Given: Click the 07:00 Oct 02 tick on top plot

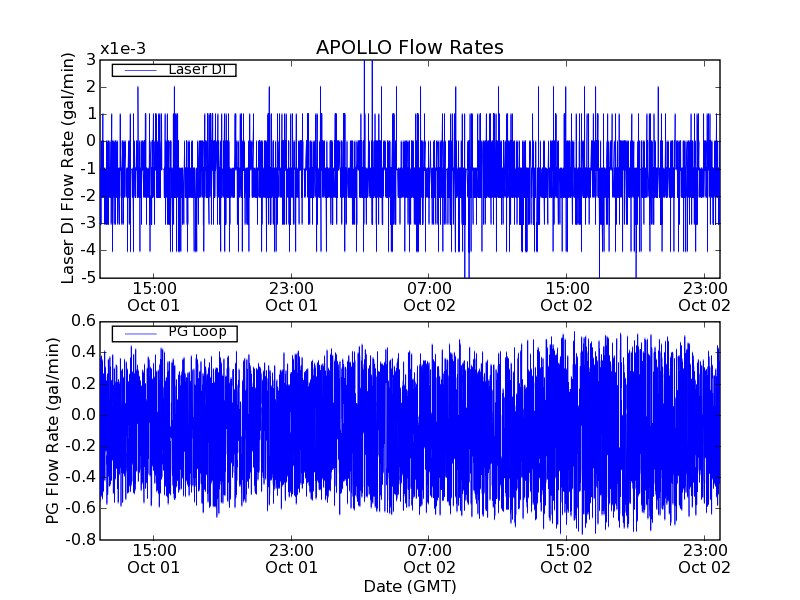Looking at the screenshot, I should click(x=430, y=296).
